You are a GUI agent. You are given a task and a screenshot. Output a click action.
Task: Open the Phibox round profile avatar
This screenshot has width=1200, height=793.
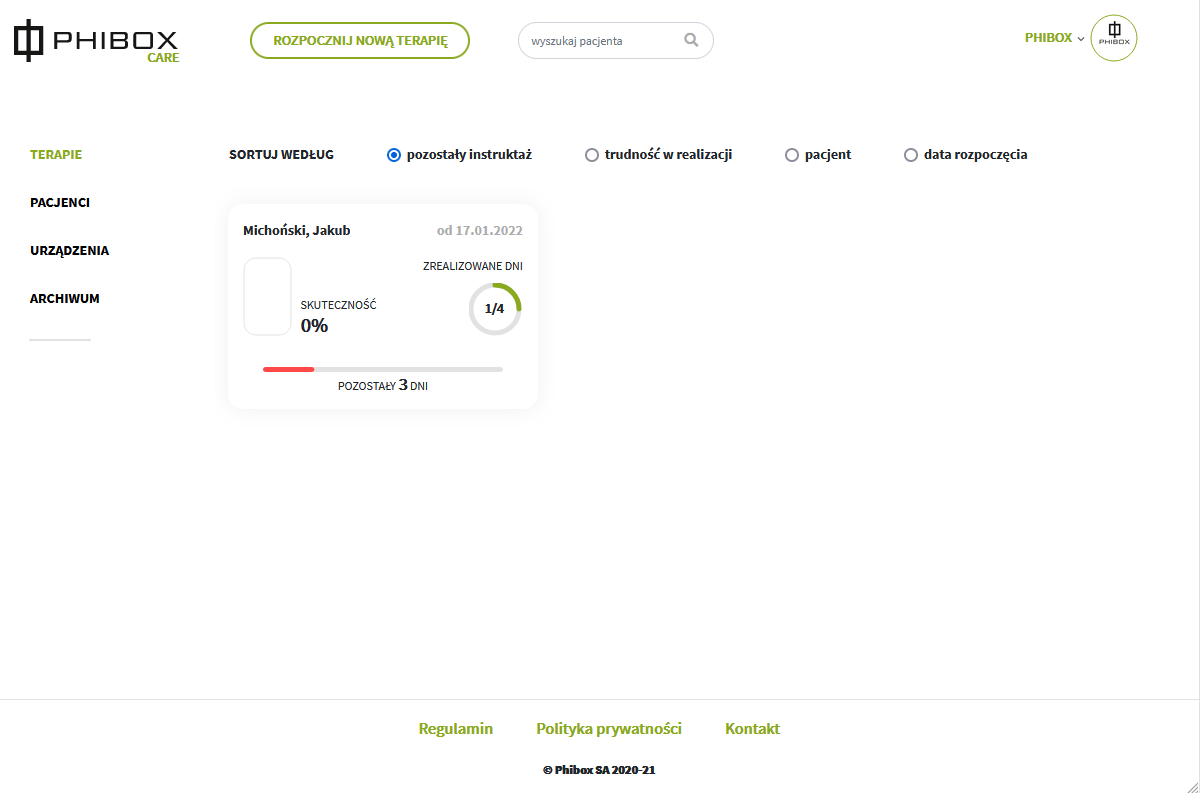tap(1113, 39)
